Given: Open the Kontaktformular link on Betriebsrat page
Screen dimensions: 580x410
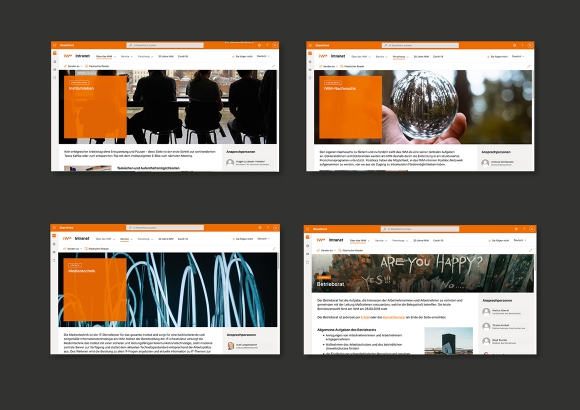Looking at the screenshot, I should 394,317.
